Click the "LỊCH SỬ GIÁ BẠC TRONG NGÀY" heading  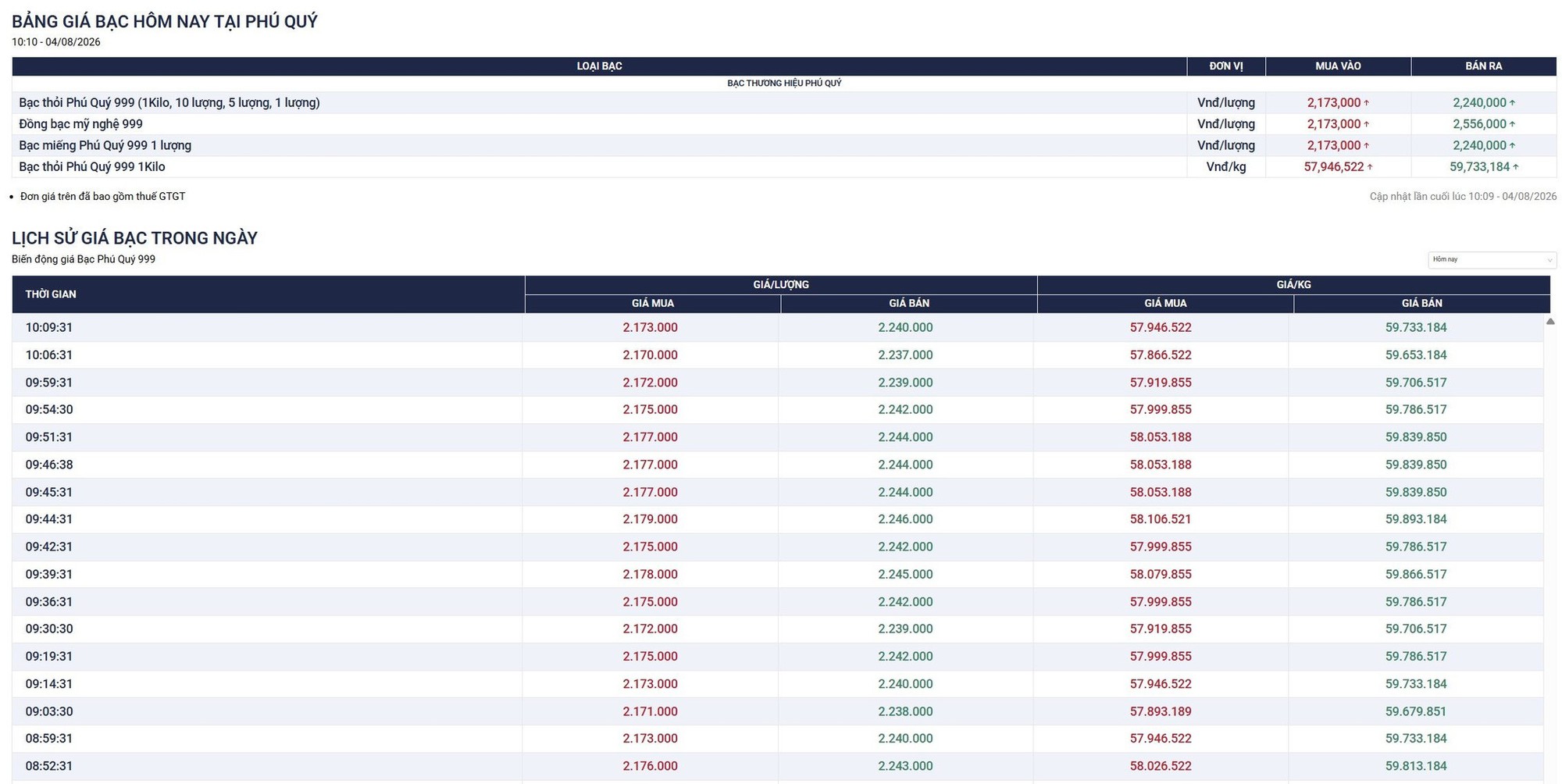pos(134,238)
